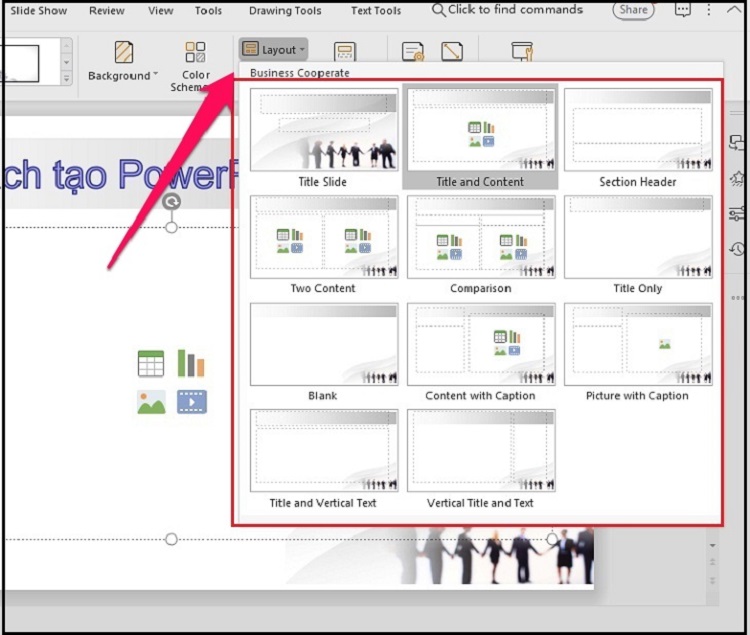Insert video via slide placeholder icon
Image resolution: width=750 pixels, height=635 pixels.
[x=192, y=402]
